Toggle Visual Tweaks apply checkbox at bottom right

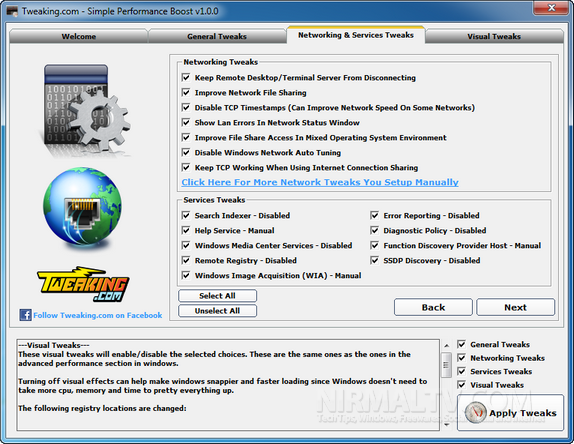(x=462, y=385)
